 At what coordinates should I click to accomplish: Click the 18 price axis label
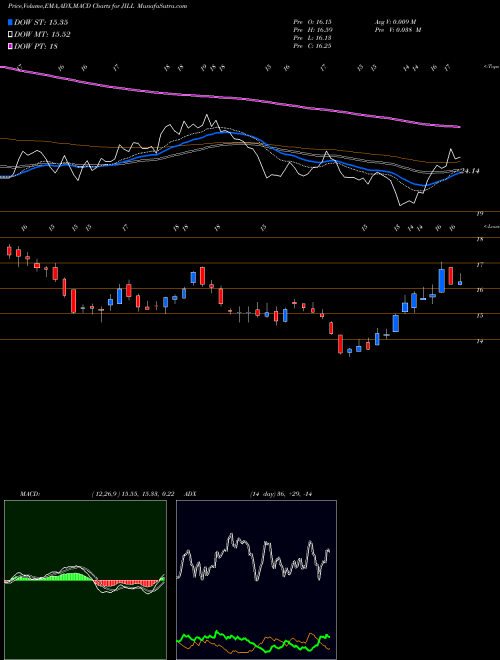[x=479, y=240]
